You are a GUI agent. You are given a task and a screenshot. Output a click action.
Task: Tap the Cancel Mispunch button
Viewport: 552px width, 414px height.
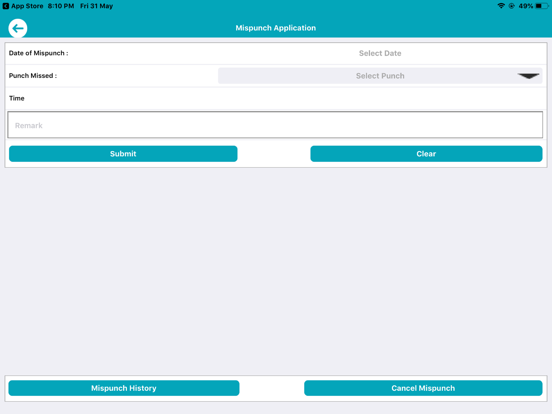pos(423,388)
